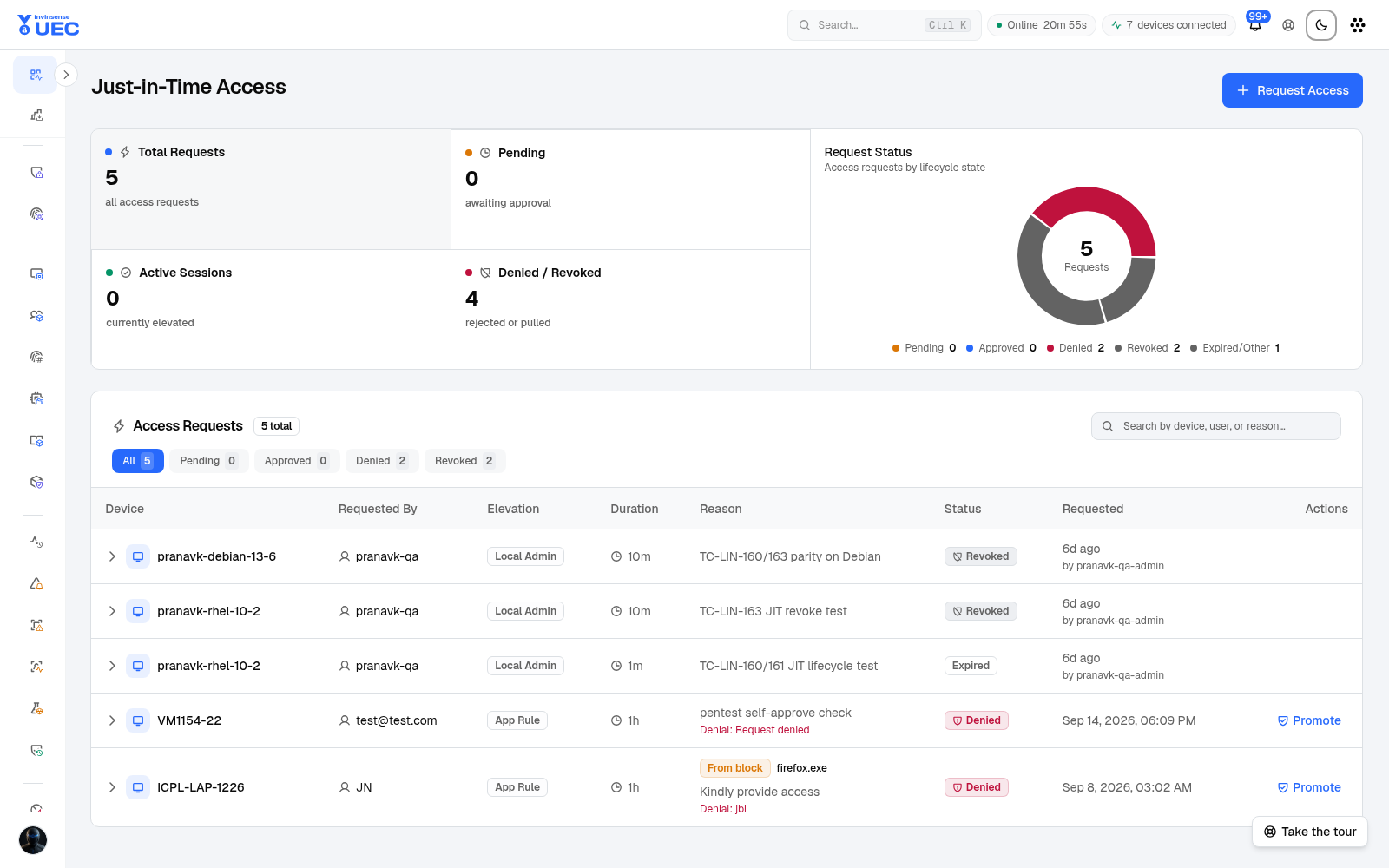Open the sidebar shield-with-lock icon
This screenshot has width=1389, height=868.
[36, 172]
